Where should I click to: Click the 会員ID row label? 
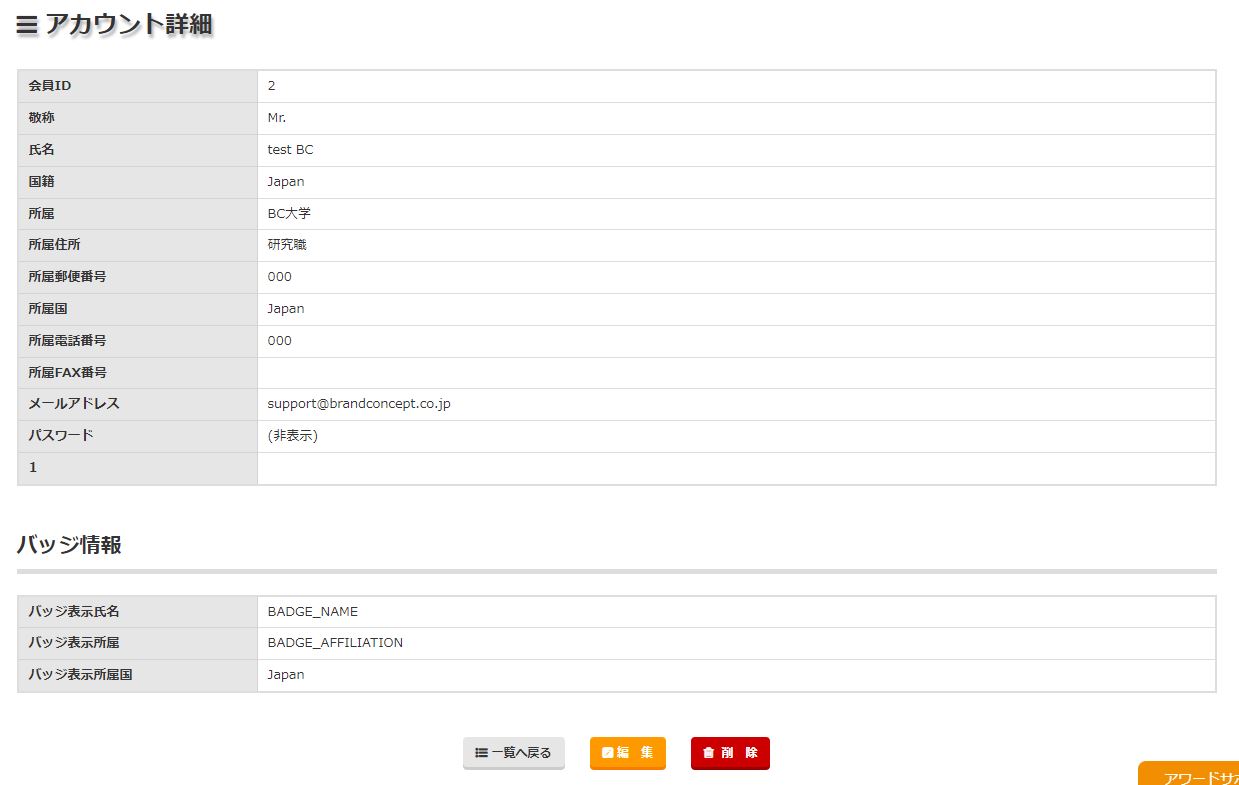tap(50, 86)
